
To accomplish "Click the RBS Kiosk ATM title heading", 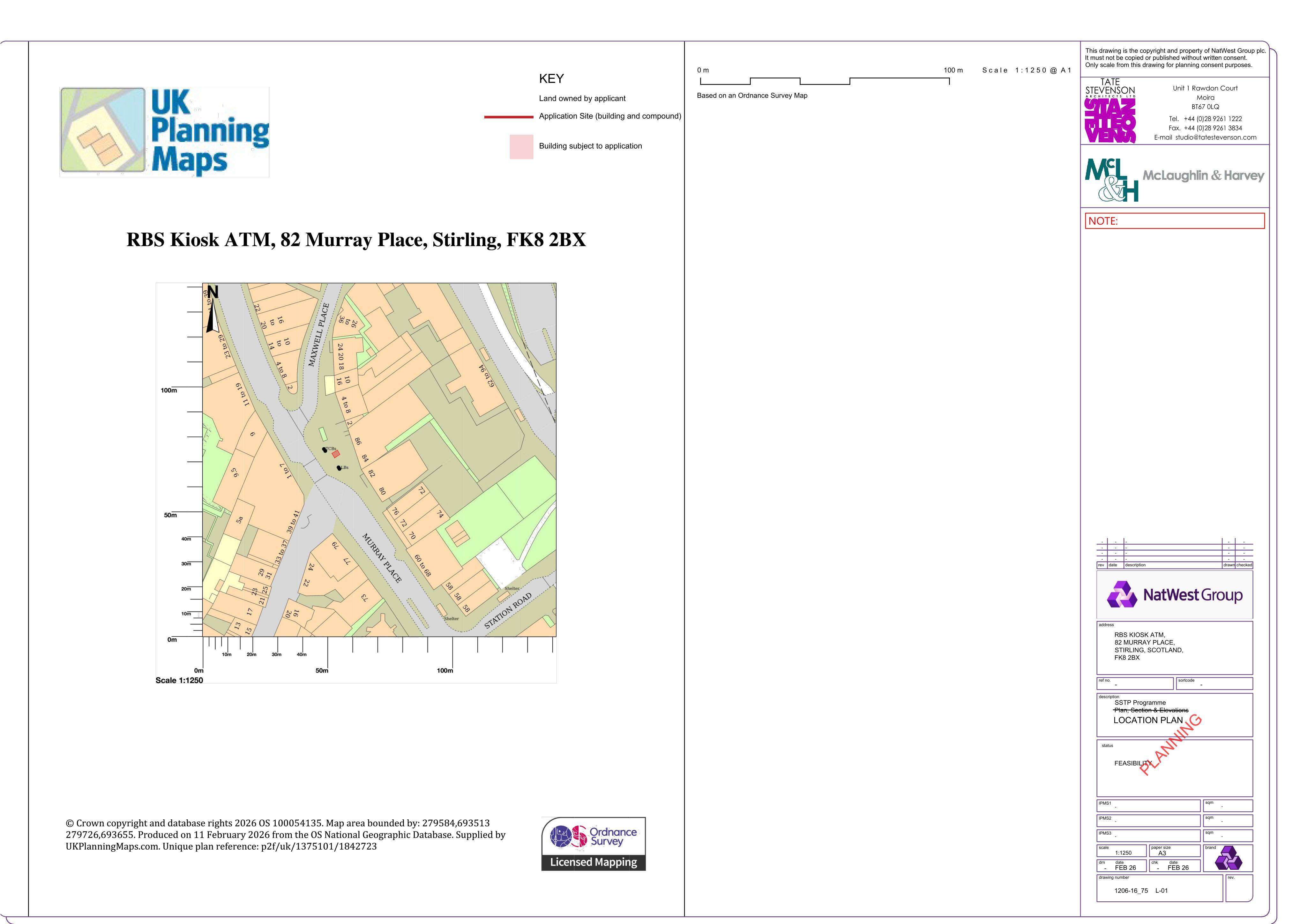I will (x=356, y=240).
